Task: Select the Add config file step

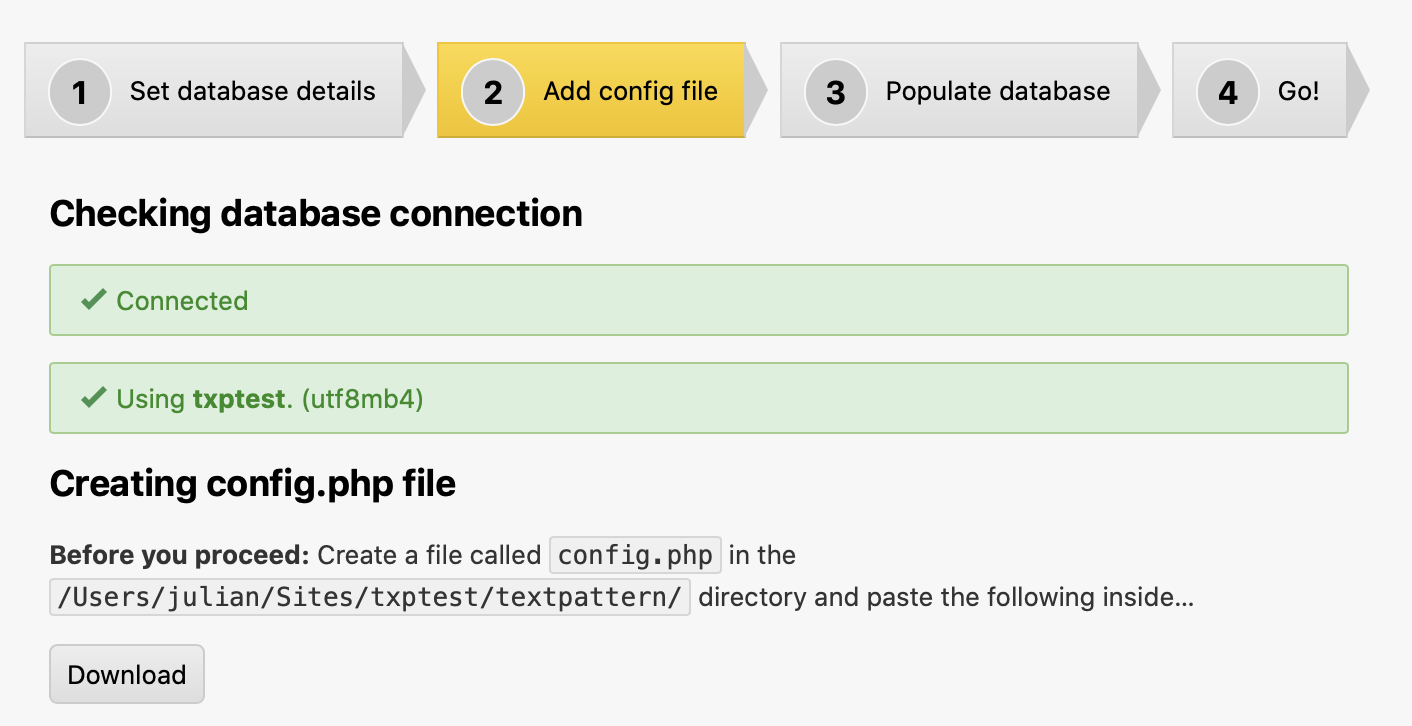Action: 630,91
